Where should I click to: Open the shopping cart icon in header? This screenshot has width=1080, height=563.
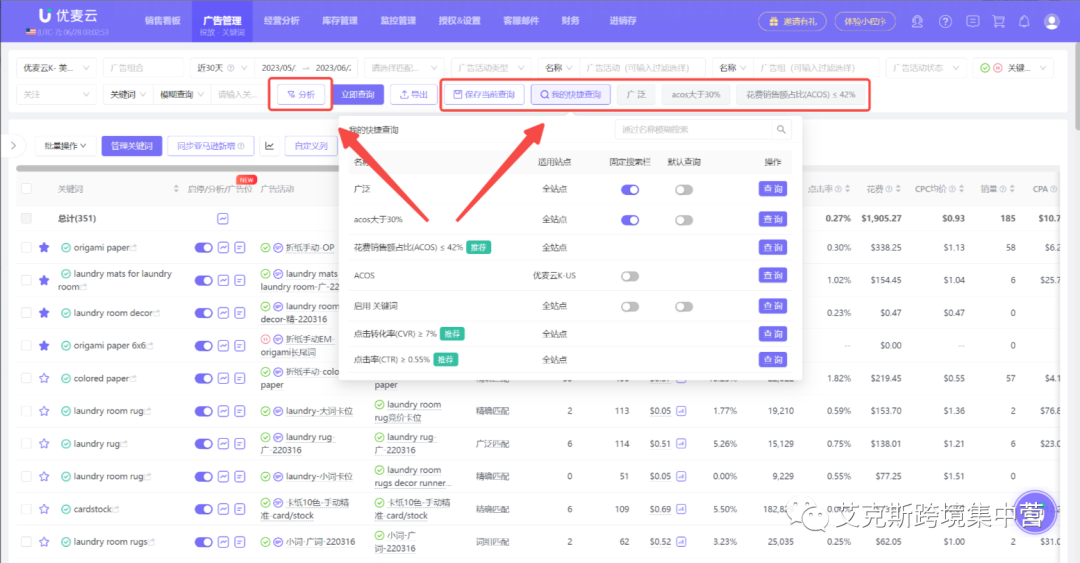point(998,21)
